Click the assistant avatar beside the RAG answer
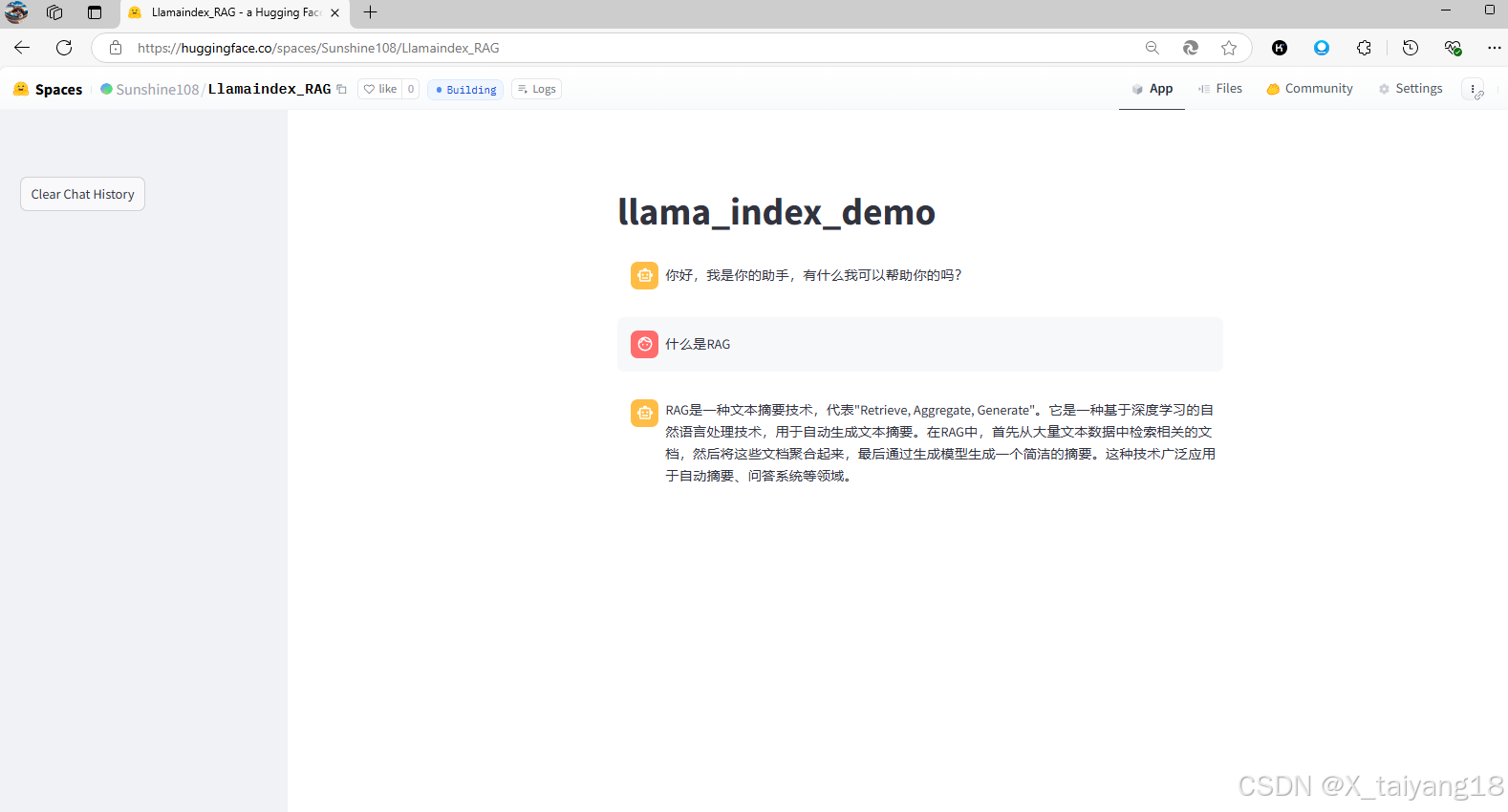1508x812 pixels. coord(645,413)
